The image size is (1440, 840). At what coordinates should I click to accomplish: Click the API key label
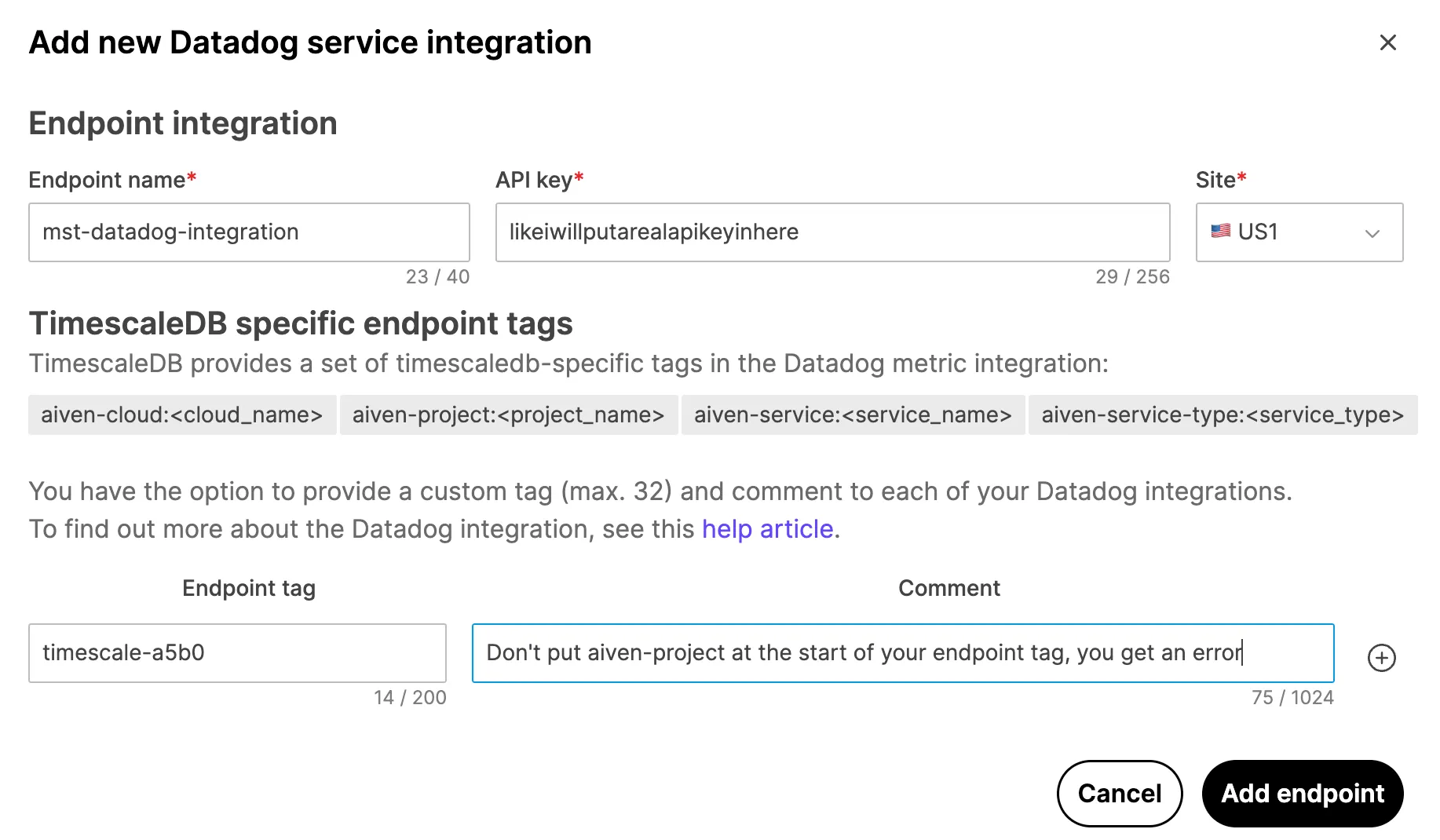[x=539, y=180]
